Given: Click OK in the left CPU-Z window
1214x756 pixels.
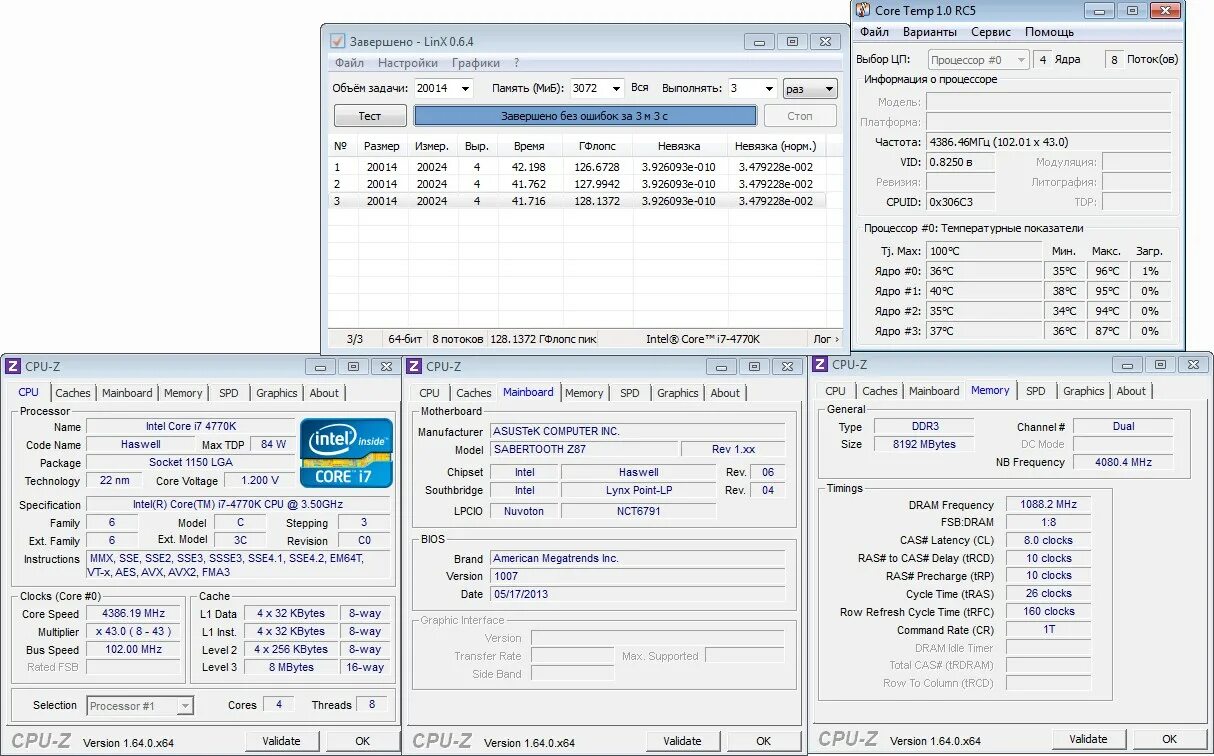Looking at the screenshot, I should [x=362, y=741].
